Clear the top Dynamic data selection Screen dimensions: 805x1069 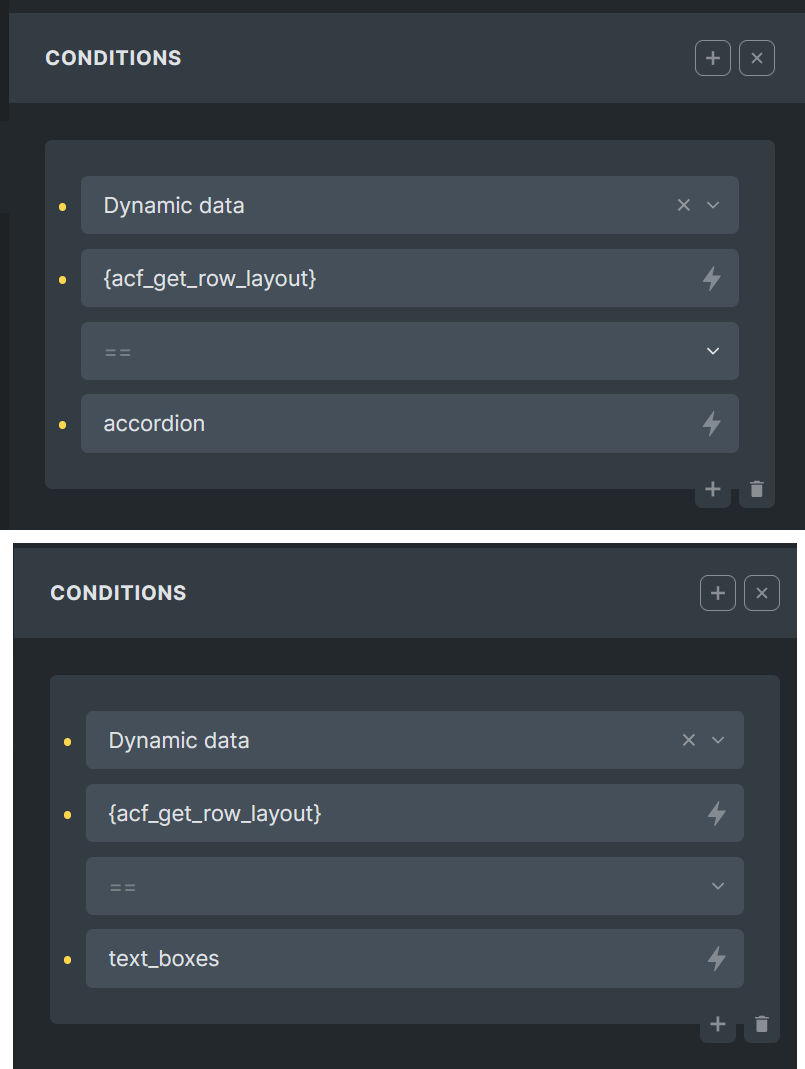pyautogui.click(x=684, y=205)
